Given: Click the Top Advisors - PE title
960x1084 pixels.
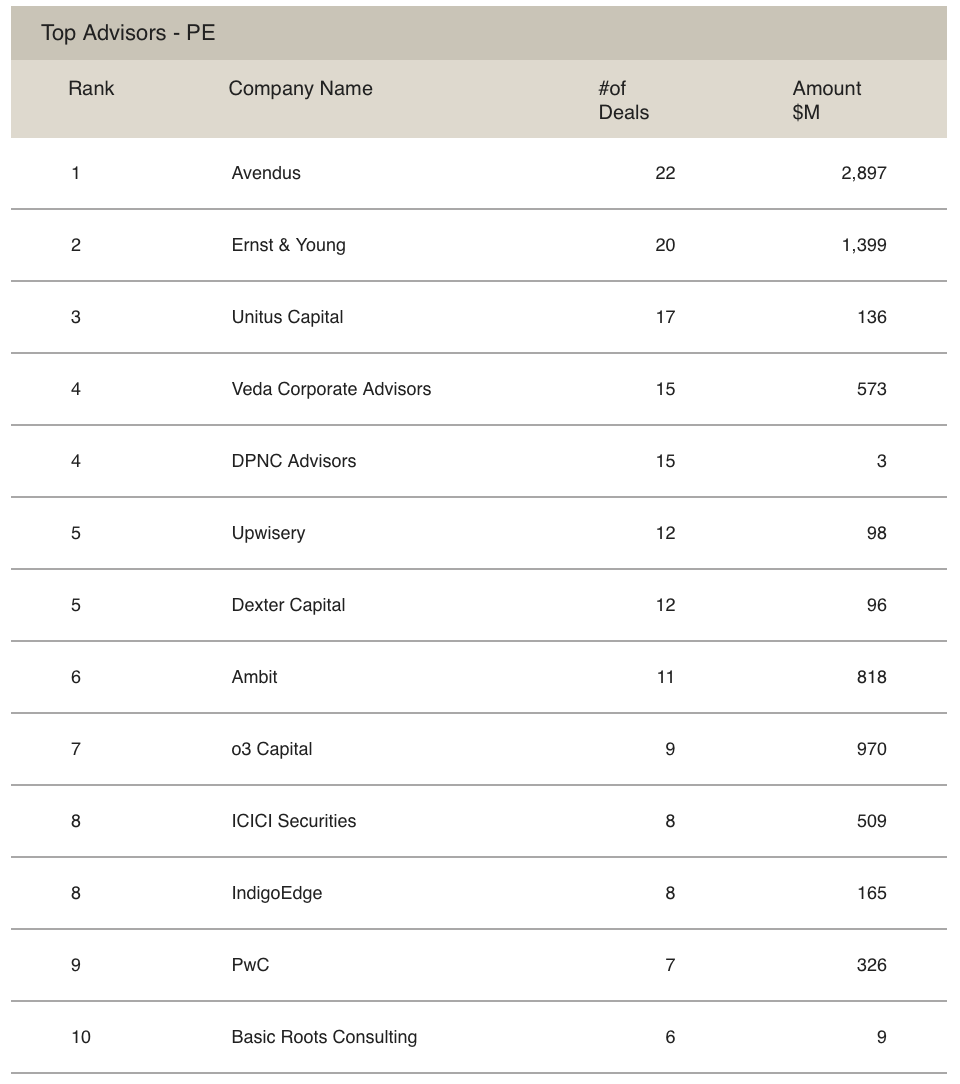Looking at the screenshot, I should click(x=128, y=33).
